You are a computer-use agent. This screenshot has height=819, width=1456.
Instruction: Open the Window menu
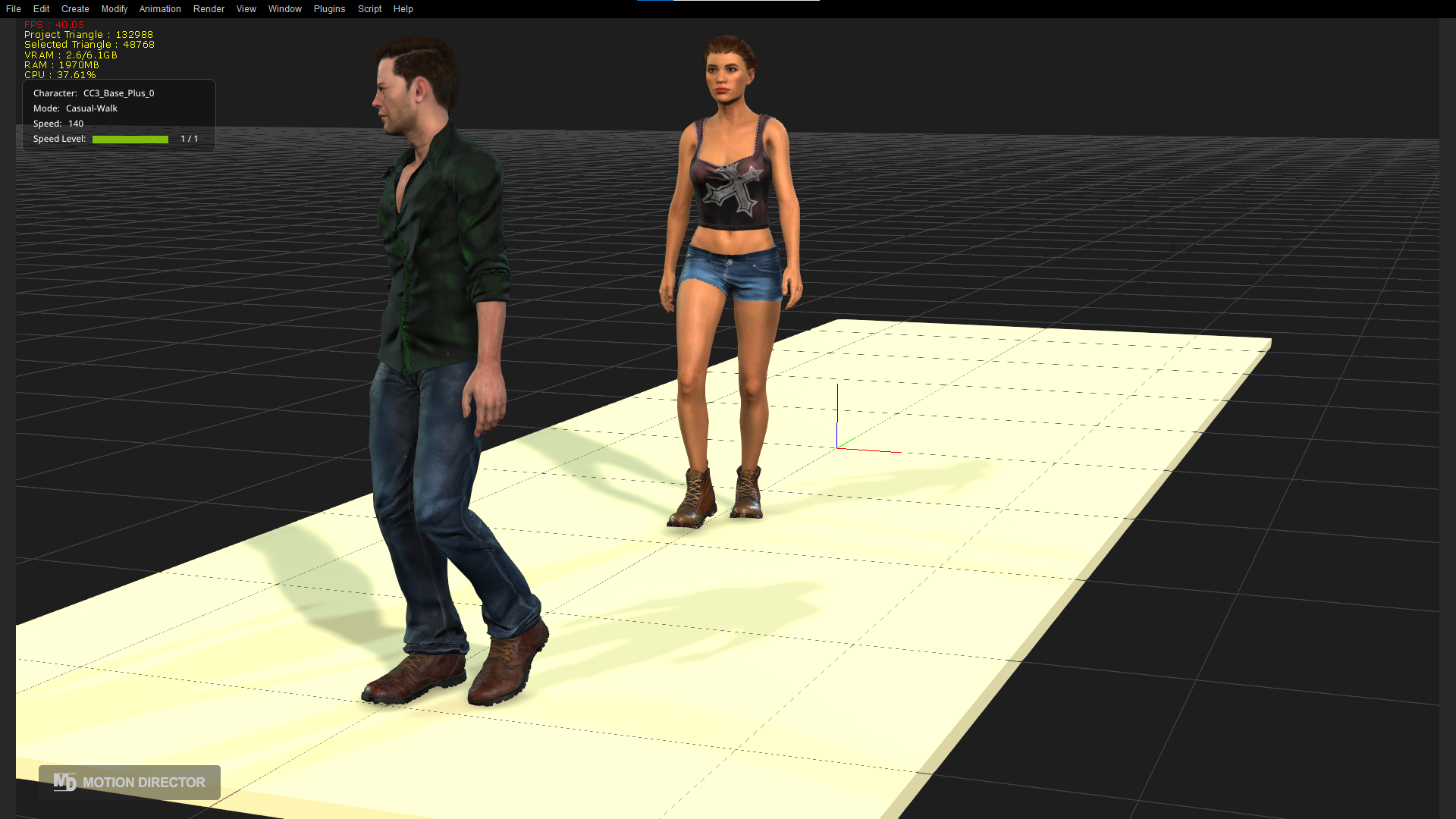pos(284,9)
